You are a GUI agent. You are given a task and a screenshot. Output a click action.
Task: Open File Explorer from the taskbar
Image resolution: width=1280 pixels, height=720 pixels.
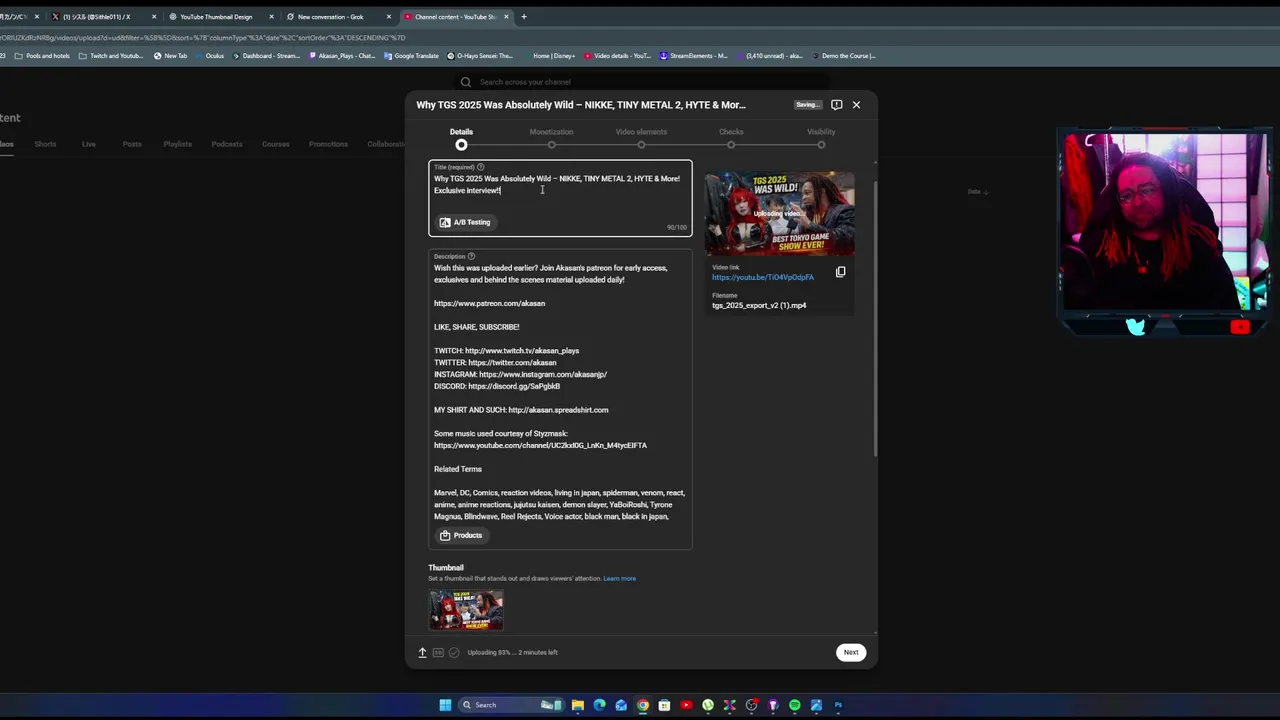pyautogui.click(x=578, y=705)
